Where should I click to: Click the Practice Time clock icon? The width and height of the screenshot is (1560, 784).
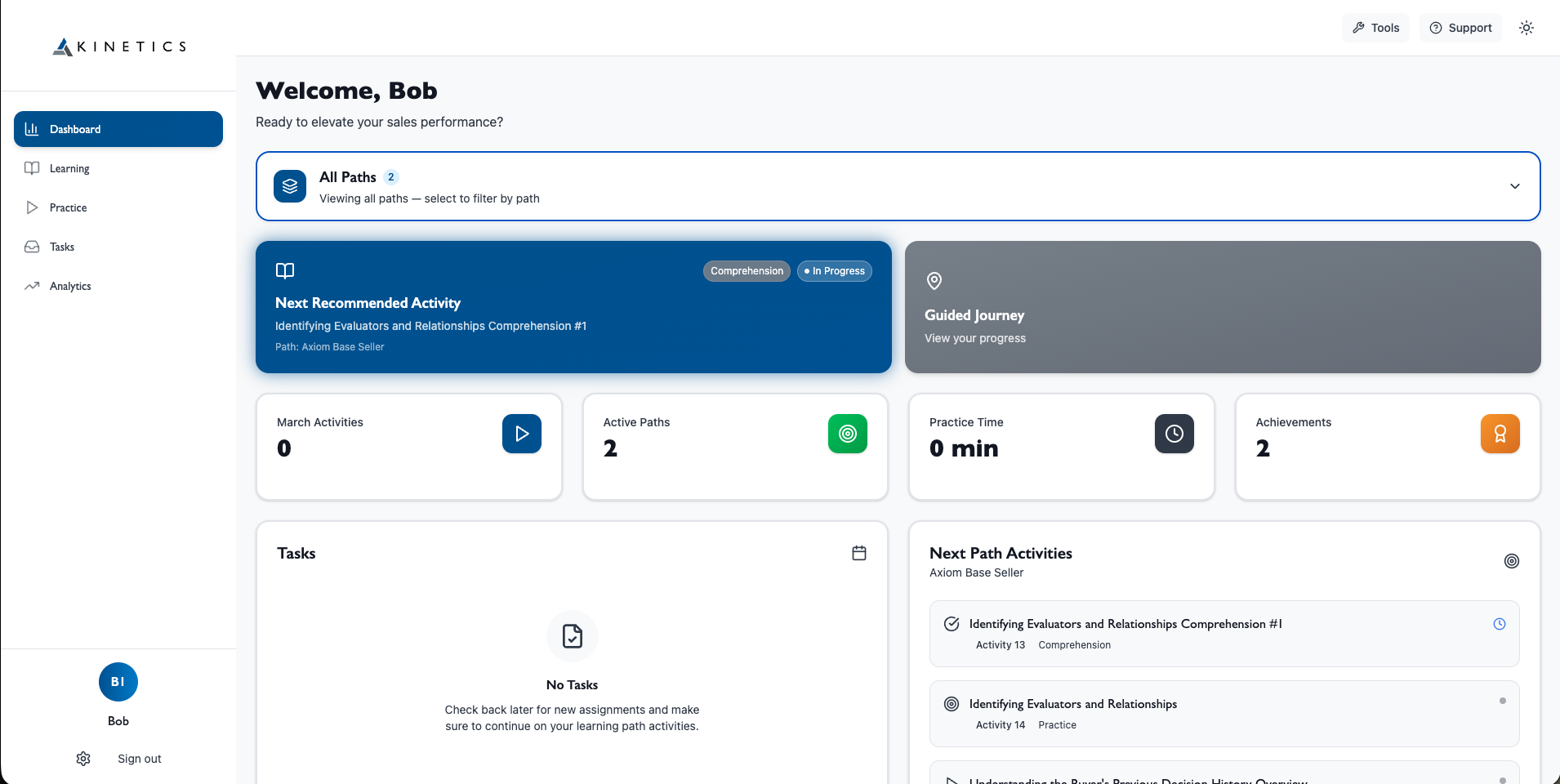(x=1174, y=434)
